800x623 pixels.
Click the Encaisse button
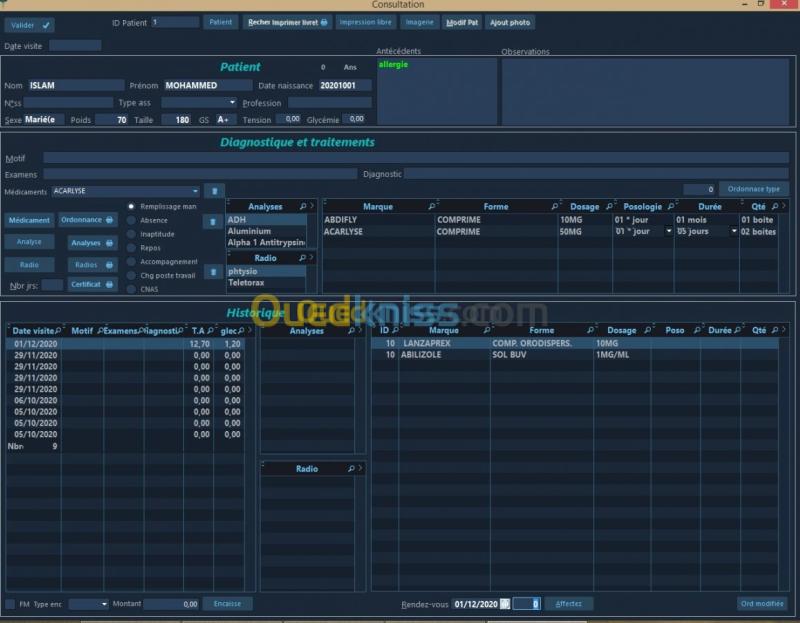tap(227, 604)
